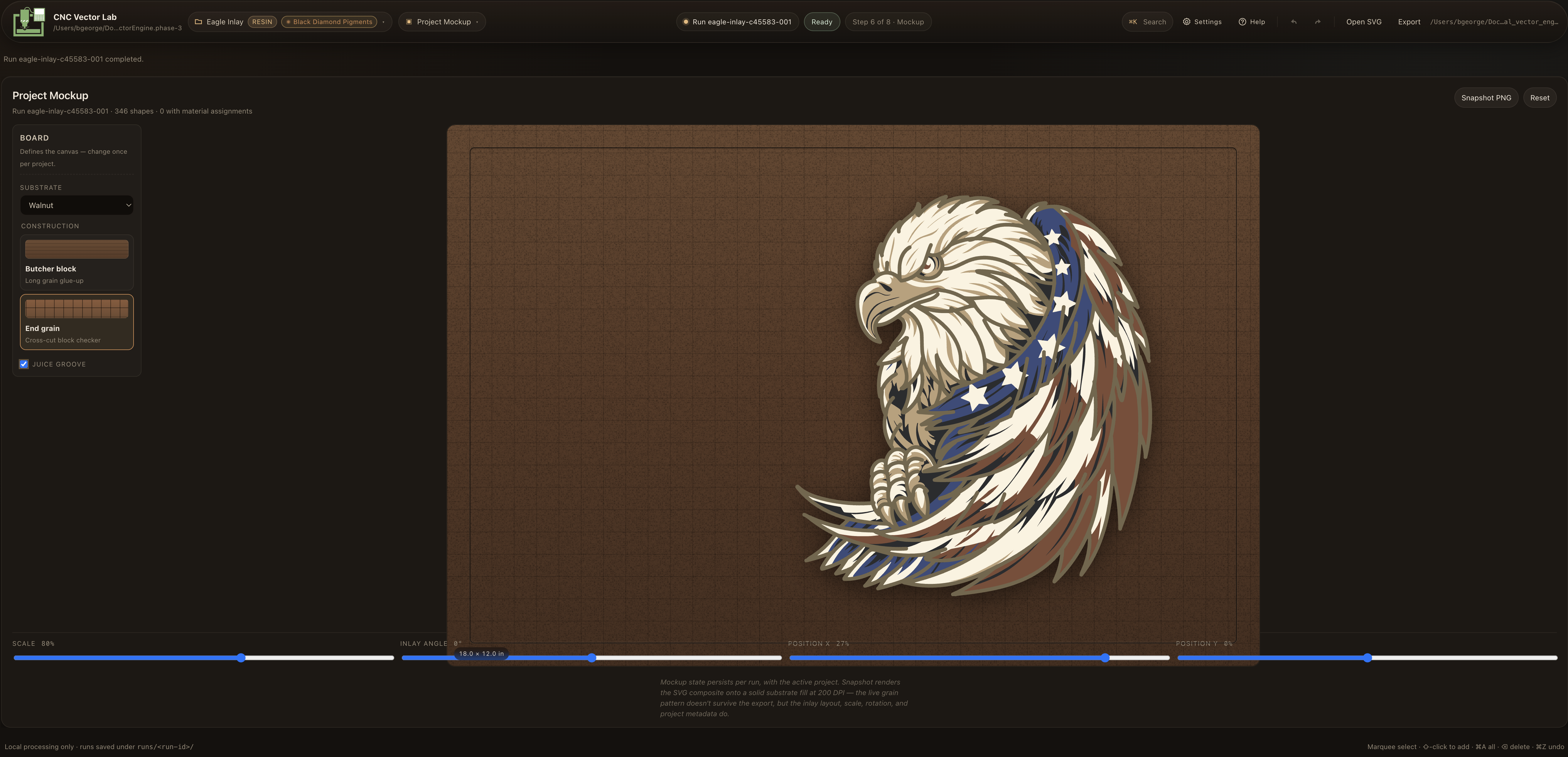Click the Run eagle-inlay-c45583-001 pill
The image size is (1568, 757).
pyautogui.click(x=737, y=22)
